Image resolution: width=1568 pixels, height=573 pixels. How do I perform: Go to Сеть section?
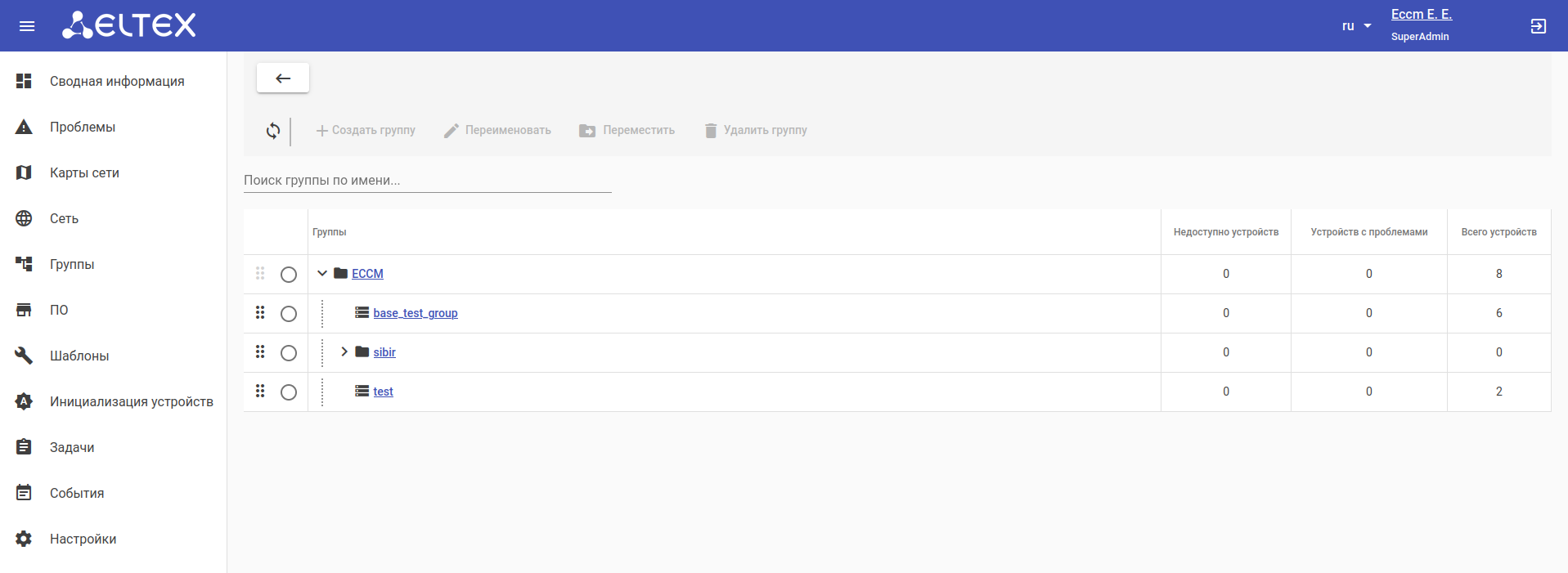click(113, 218)
